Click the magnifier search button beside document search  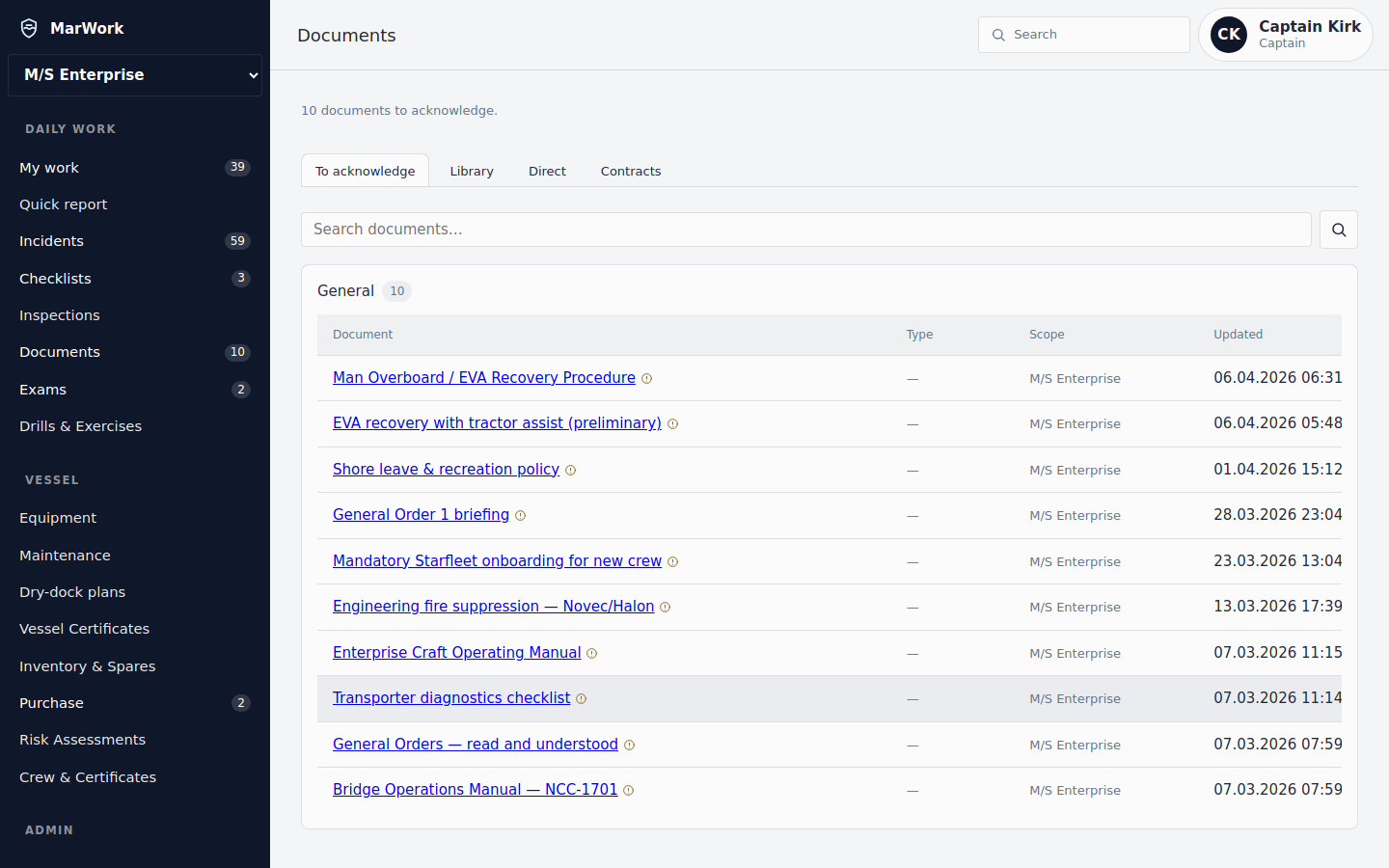pyautogui.click(x=1339, y=230)
